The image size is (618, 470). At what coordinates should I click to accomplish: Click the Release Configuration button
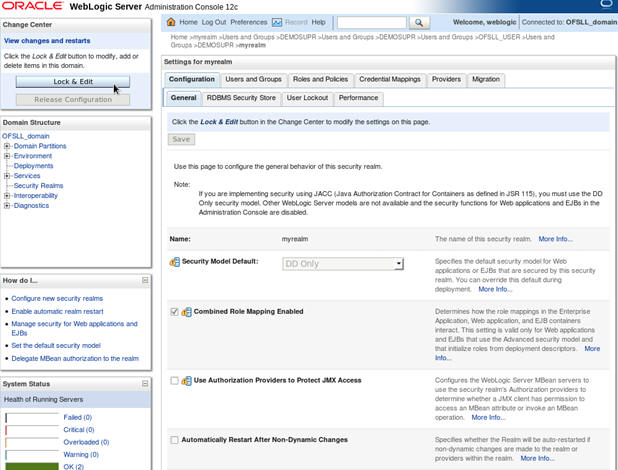(73, 100)
